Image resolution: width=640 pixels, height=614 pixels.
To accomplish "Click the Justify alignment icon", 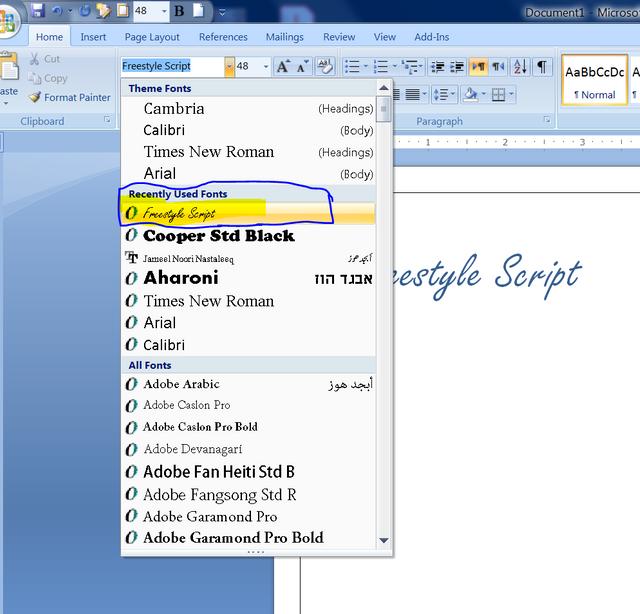I will tap(412, 95).
